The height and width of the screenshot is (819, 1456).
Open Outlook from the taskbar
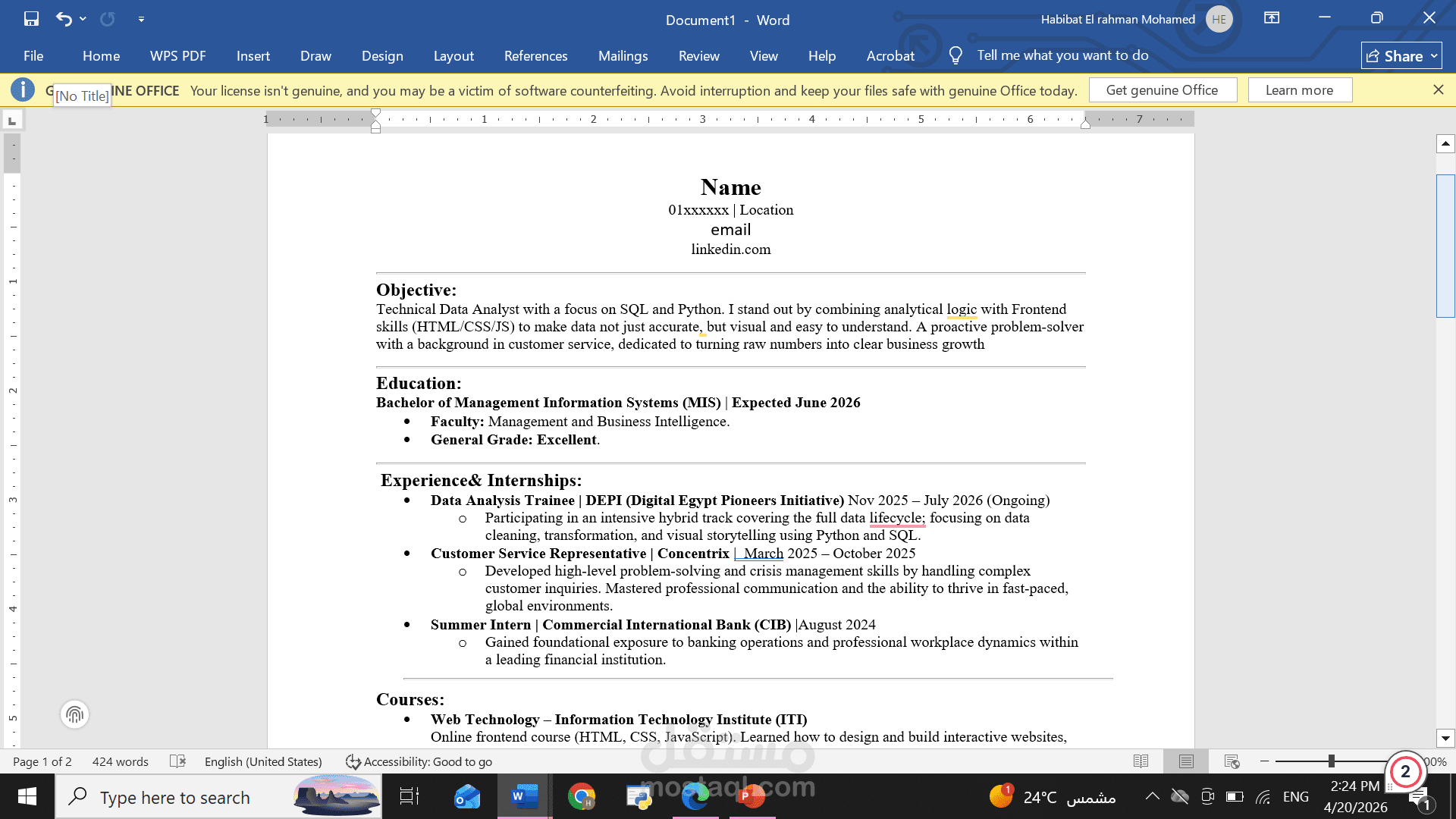click(467, 796)
